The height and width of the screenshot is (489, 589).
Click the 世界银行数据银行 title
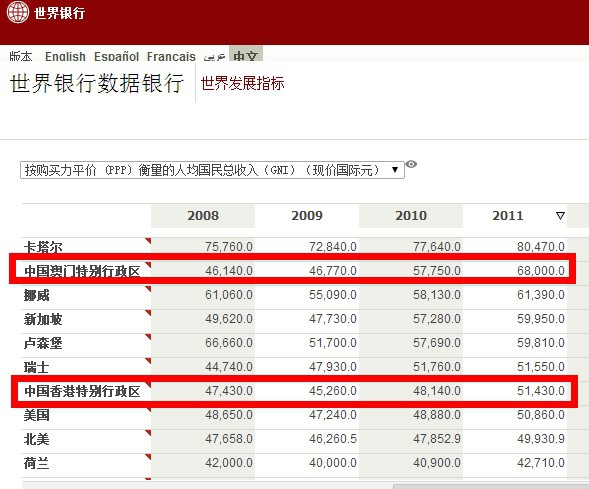coord(97,83)
